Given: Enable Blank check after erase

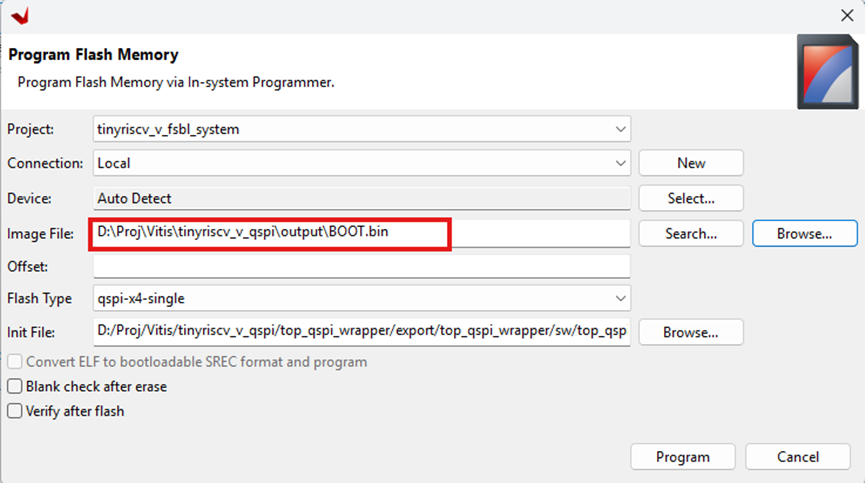Looking at the screenshot, I should click(15, 386).
